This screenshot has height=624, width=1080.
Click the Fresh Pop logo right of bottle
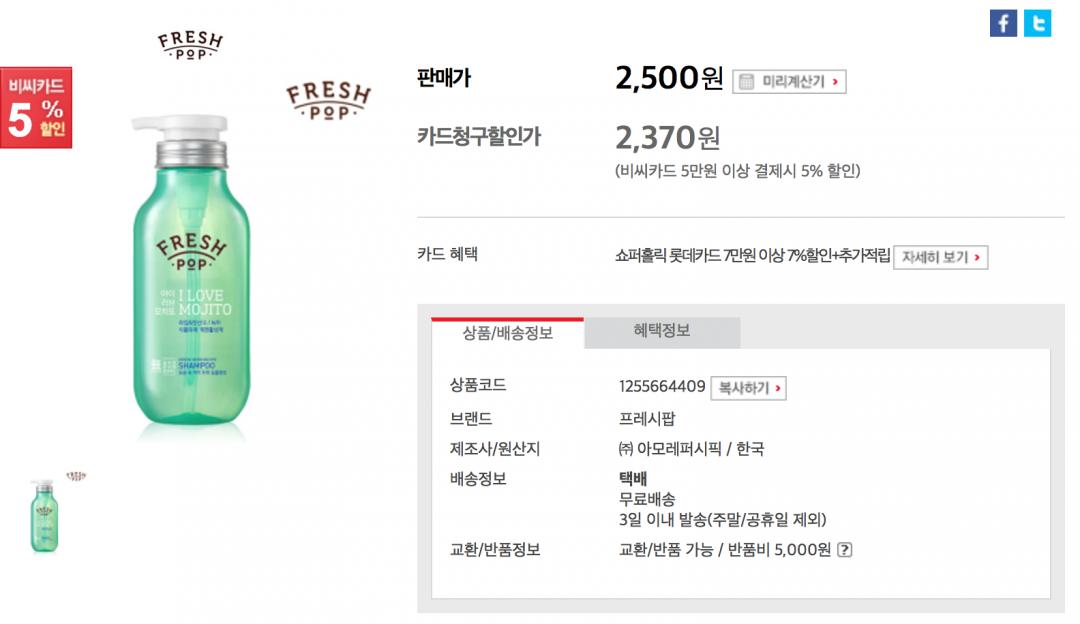pos(328,100)
